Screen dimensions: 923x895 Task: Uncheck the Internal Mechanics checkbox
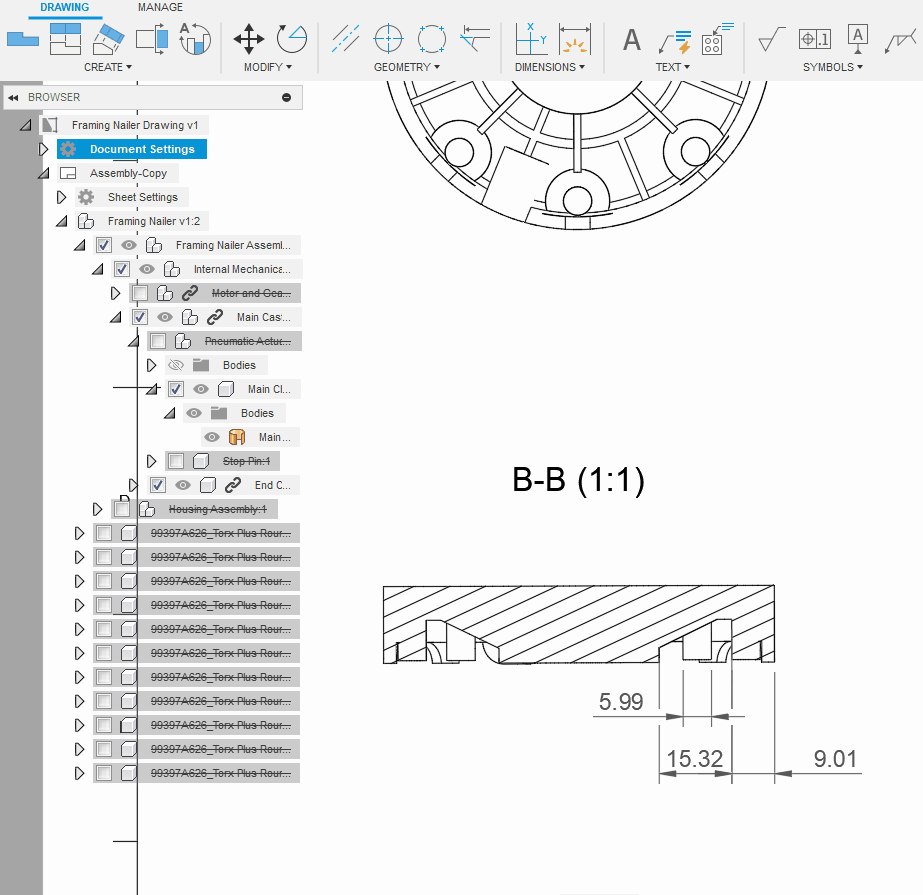122,269
